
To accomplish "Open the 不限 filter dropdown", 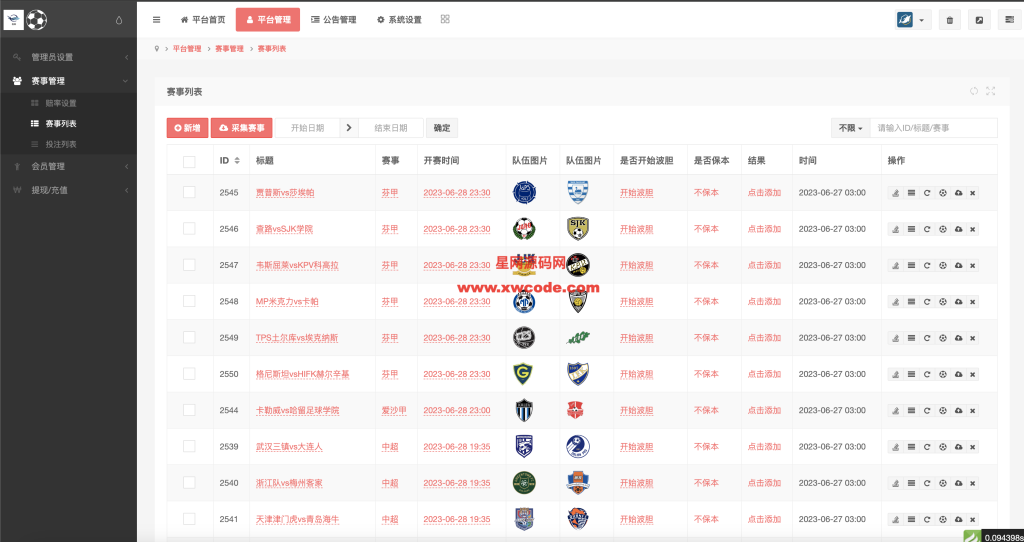I will (850, 128).
